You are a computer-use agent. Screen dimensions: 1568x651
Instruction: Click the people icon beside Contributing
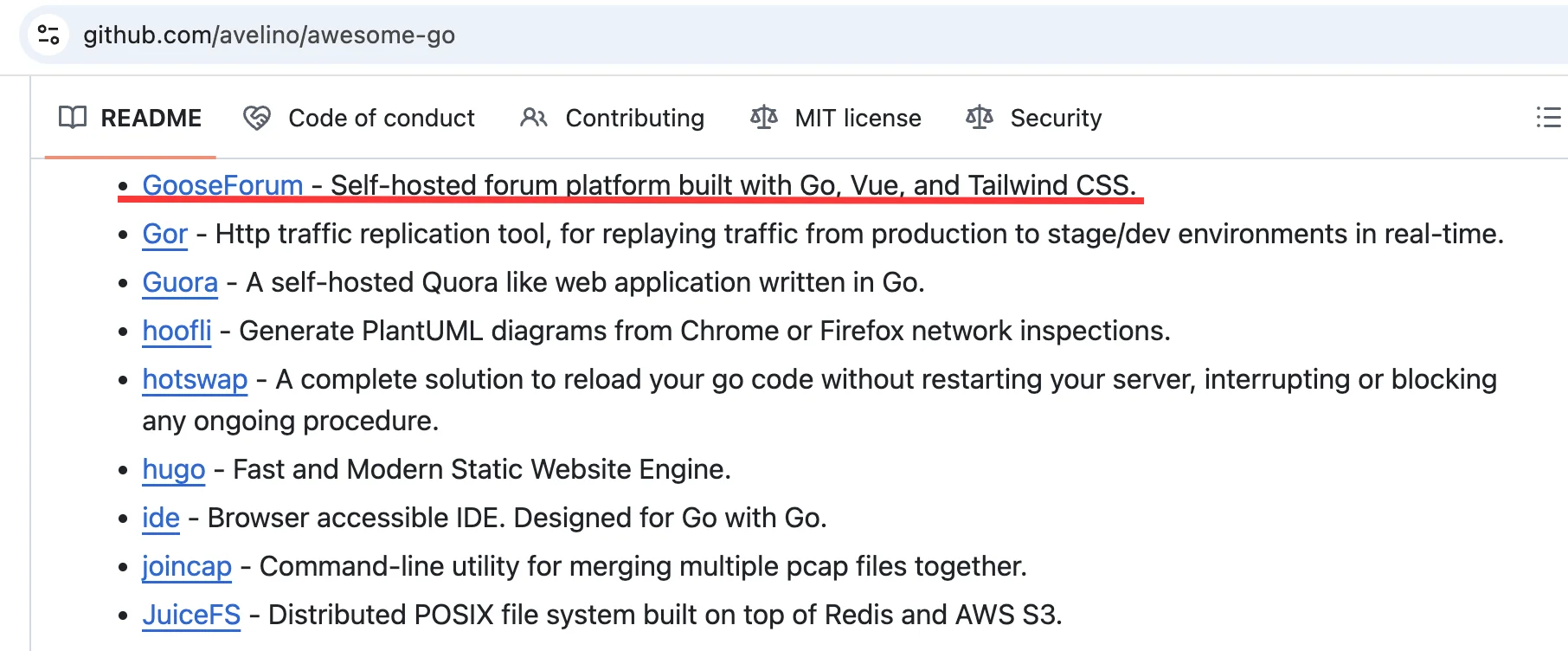(x=534, y=118)
